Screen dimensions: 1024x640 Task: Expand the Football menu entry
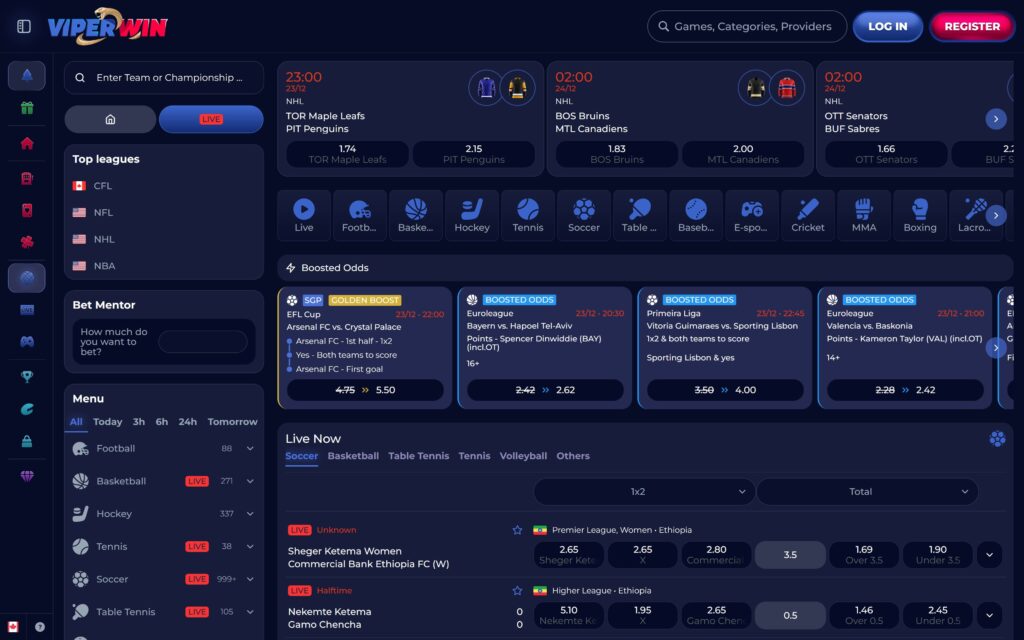[x=248, y=448]
